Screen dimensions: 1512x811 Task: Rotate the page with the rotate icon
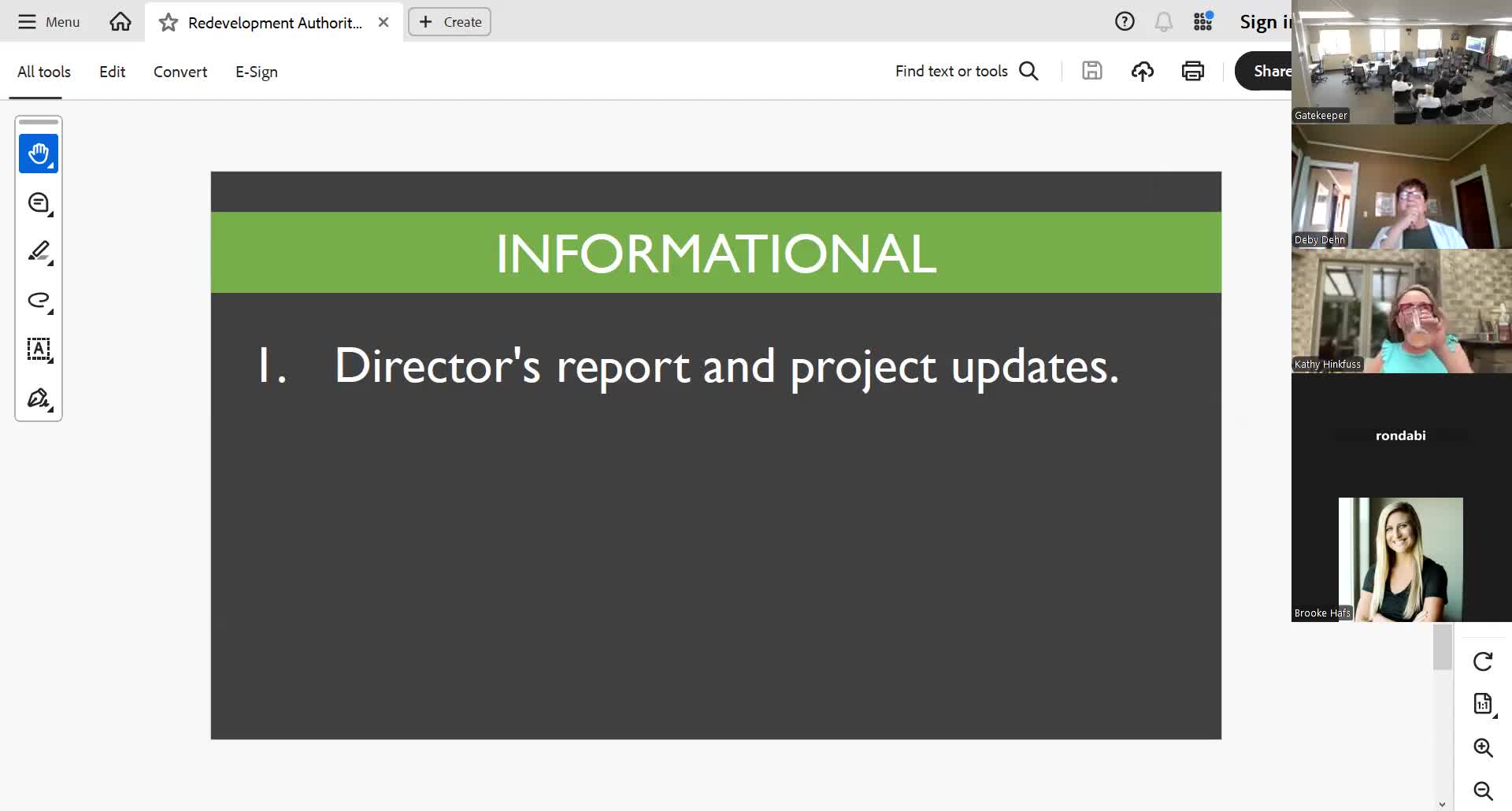pyautogui.click(x=1483, y=661)
